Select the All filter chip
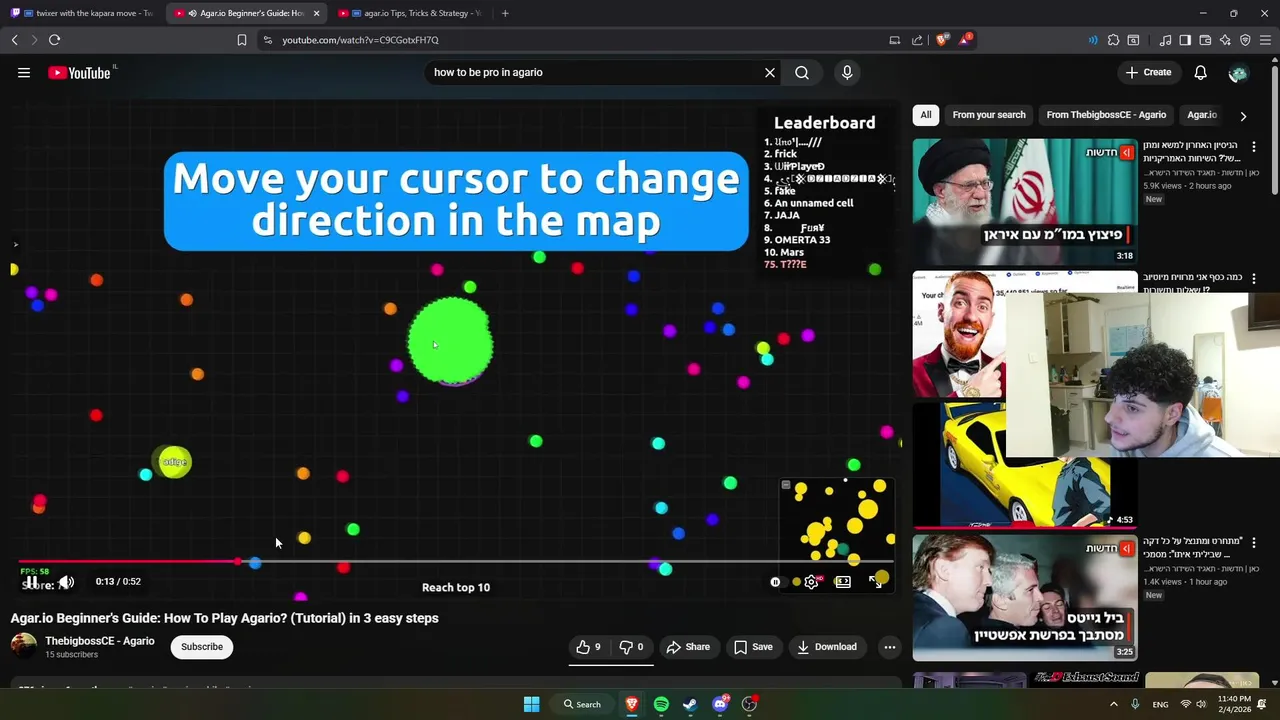 [926, 115]
